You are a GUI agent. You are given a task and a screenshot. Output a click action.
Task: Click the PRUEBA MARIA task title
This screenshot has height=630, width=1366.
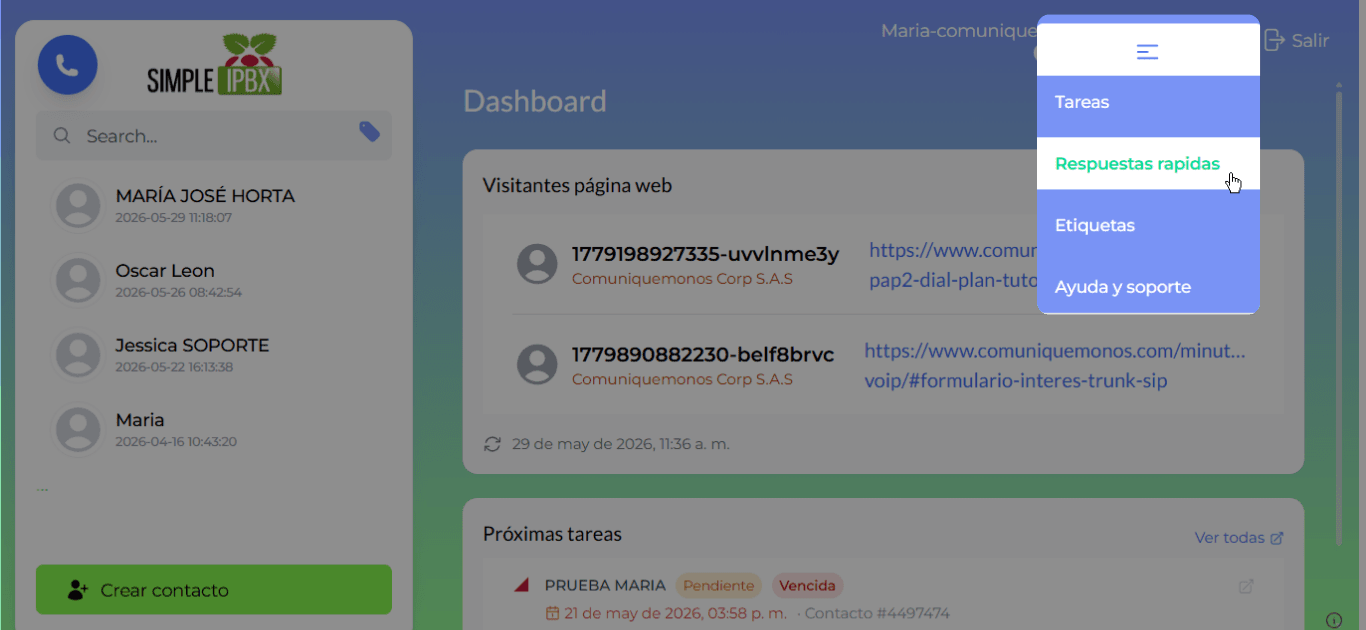605,586
